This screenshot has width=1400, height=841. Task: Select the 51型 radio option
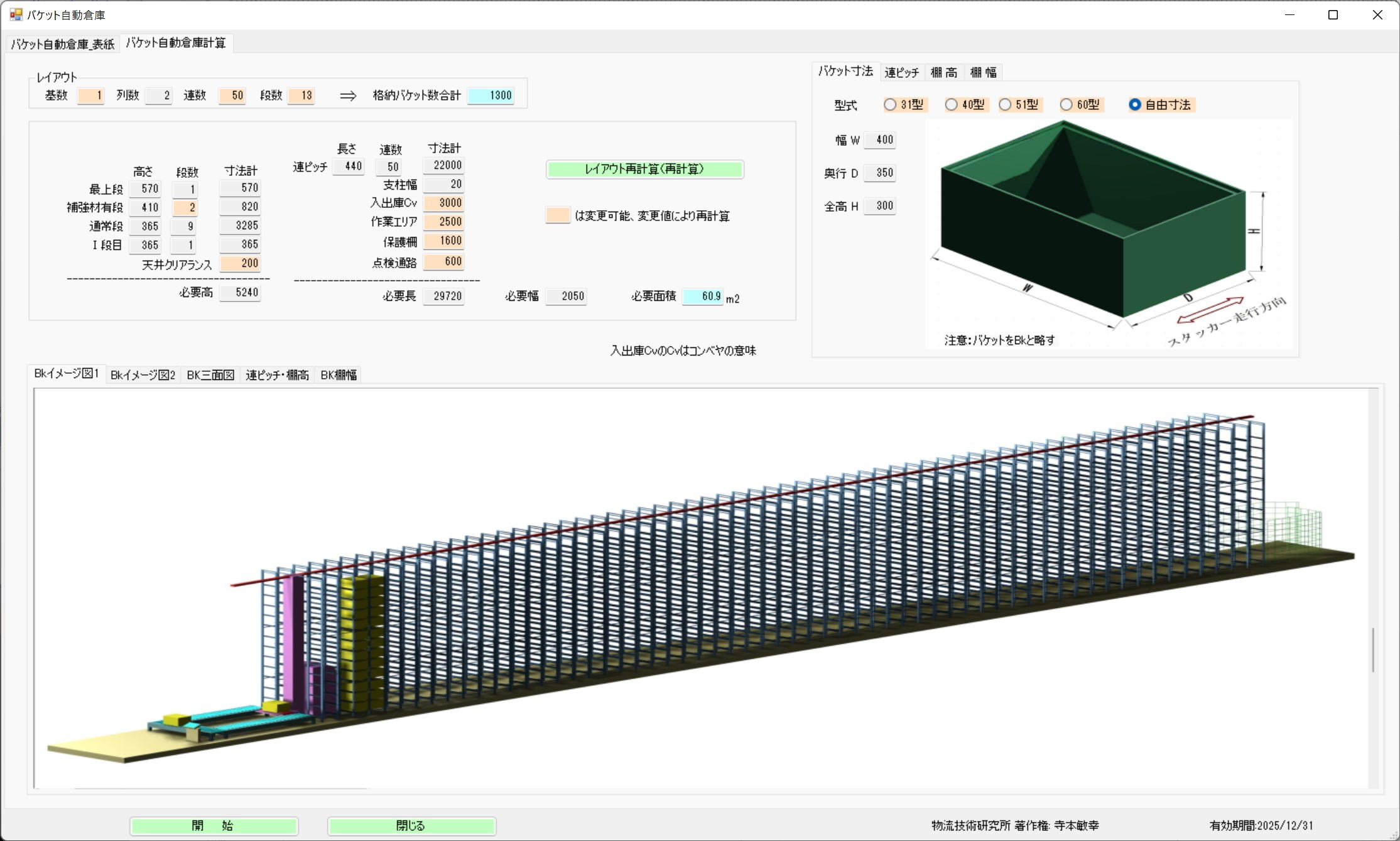(x=1006, y=105)
